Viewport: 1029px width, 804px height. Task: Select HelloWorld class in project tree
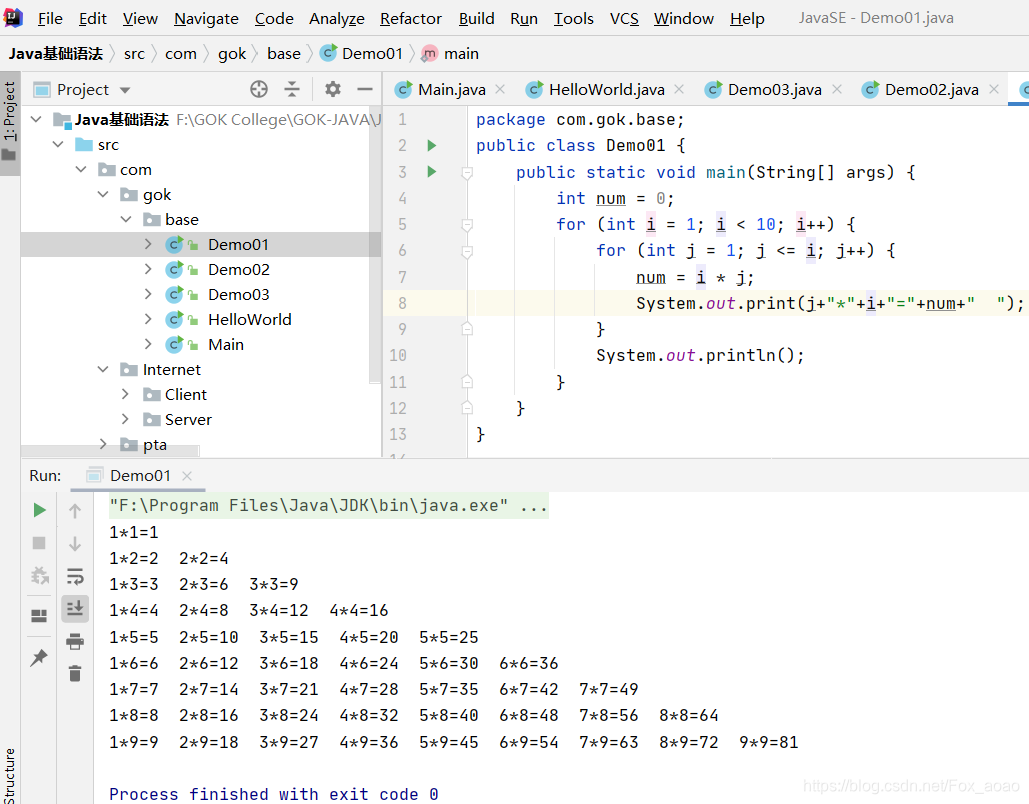(x=249, y=320)
